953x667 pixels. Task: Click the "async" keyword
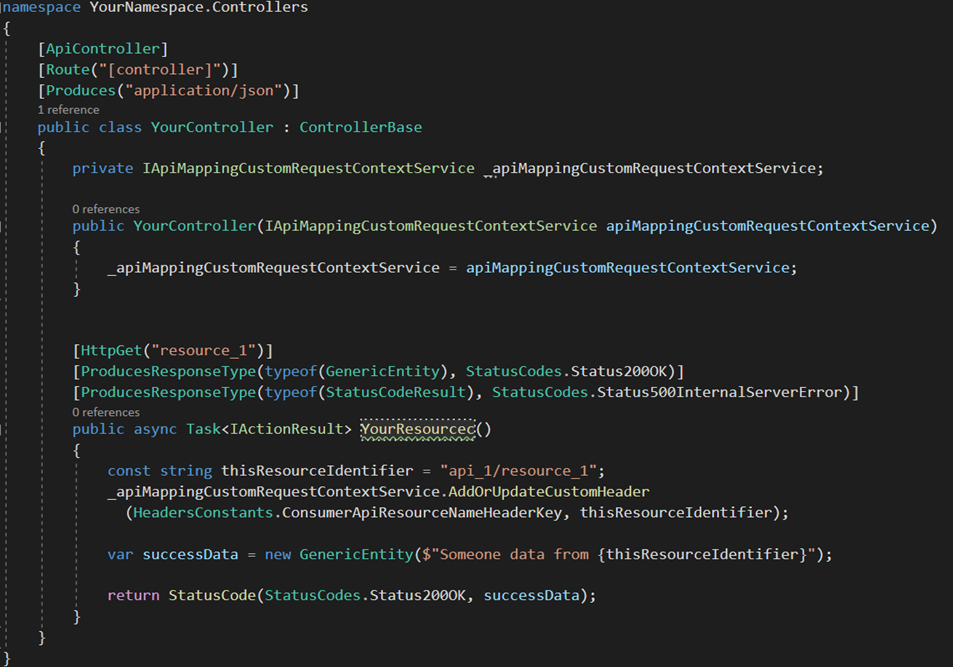coord(155,429)
